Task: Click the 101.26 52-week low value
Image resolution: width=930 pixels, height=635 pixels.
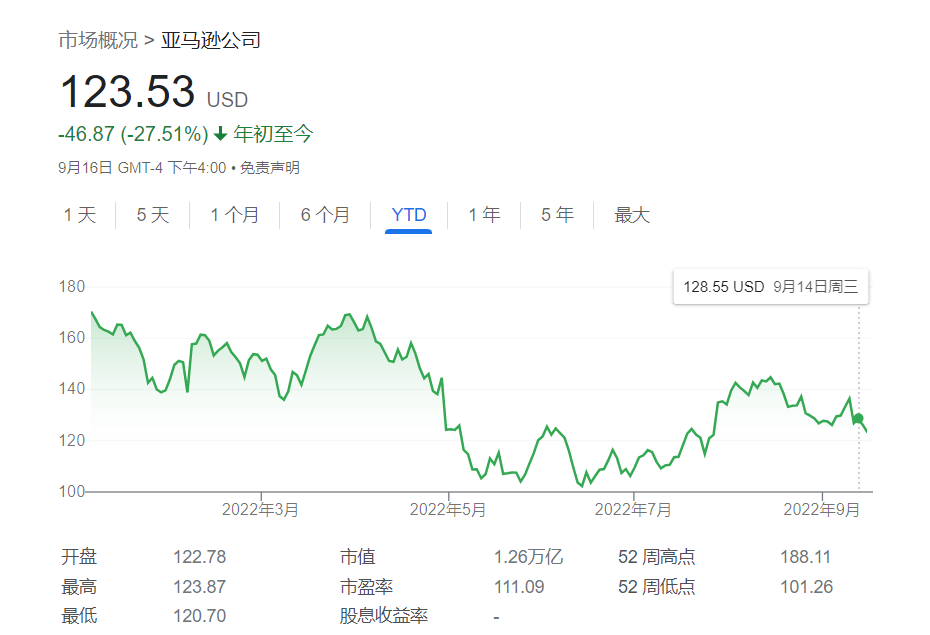Action: pyautogui.click(x=807, y=587)
